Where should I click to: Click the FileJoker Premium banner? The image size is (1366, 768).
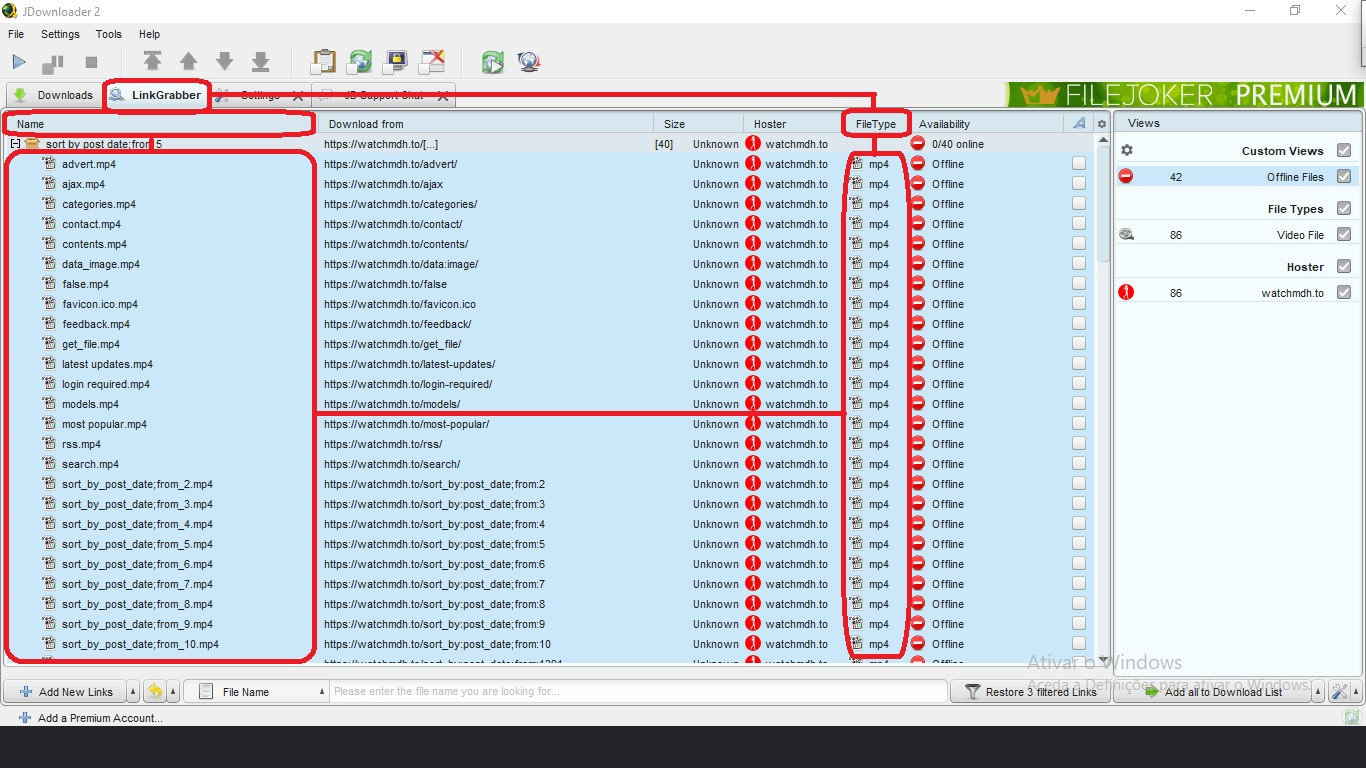[1184, 95]
